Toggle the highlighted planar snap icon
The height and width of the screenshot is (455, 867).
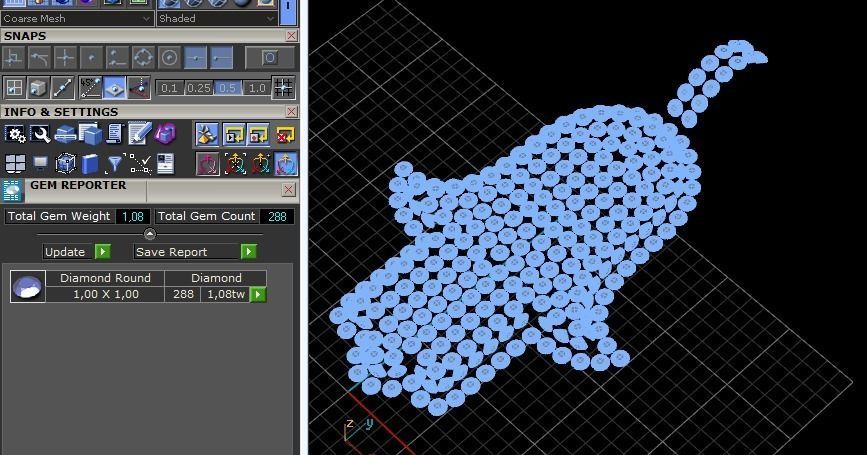[114, 87]
